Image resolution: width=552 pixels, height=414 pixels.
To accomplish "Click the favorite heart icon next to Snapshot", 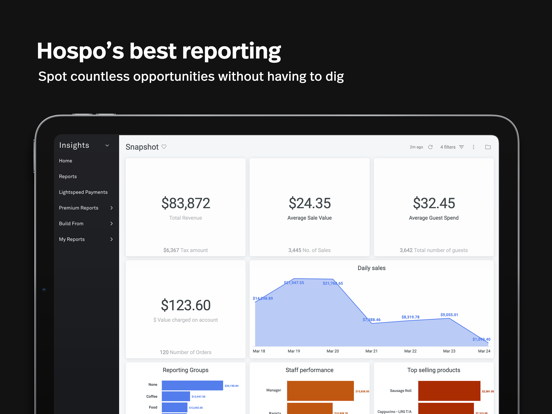I will [164, 147].
